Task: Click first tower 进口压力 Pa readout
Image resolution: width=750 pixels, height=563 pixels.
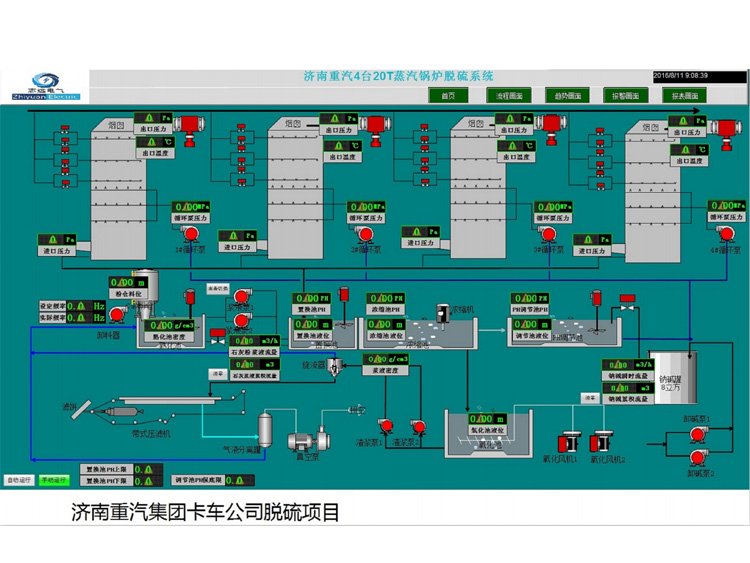Action: [57, 239]
